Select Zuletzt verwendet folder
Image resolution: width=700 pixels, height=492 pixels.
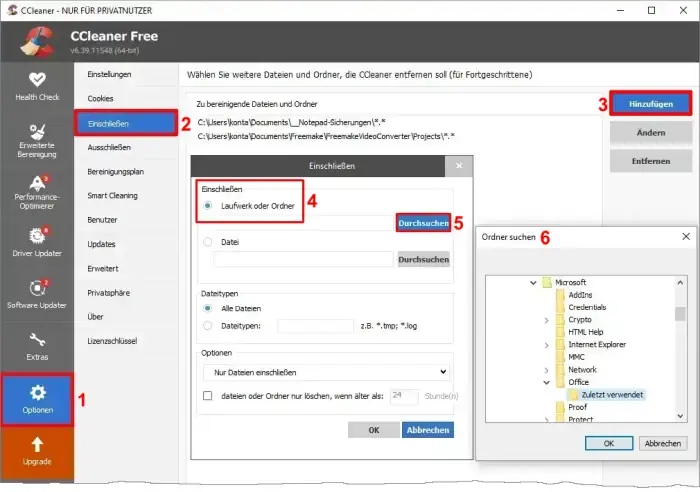[606, 395]
